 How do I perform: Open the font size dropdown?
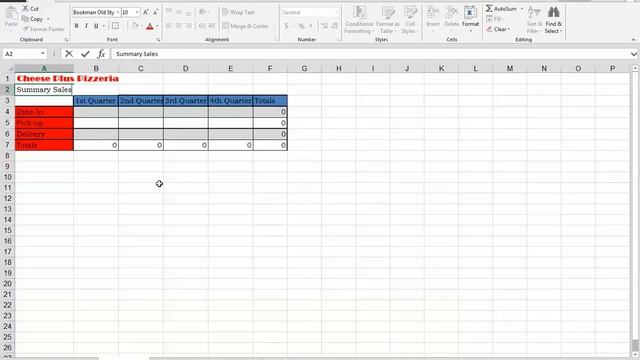point(137,12)
